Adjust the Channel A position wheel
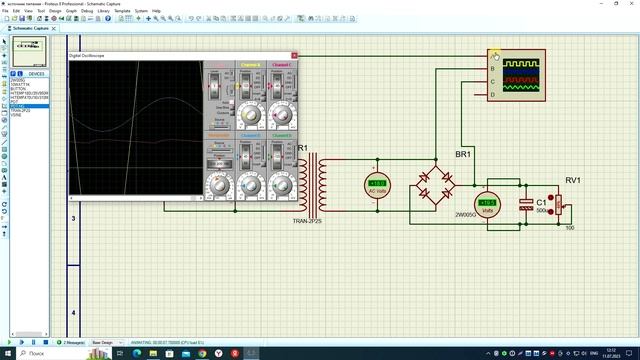The image size is (640, 360). [246, 87]
